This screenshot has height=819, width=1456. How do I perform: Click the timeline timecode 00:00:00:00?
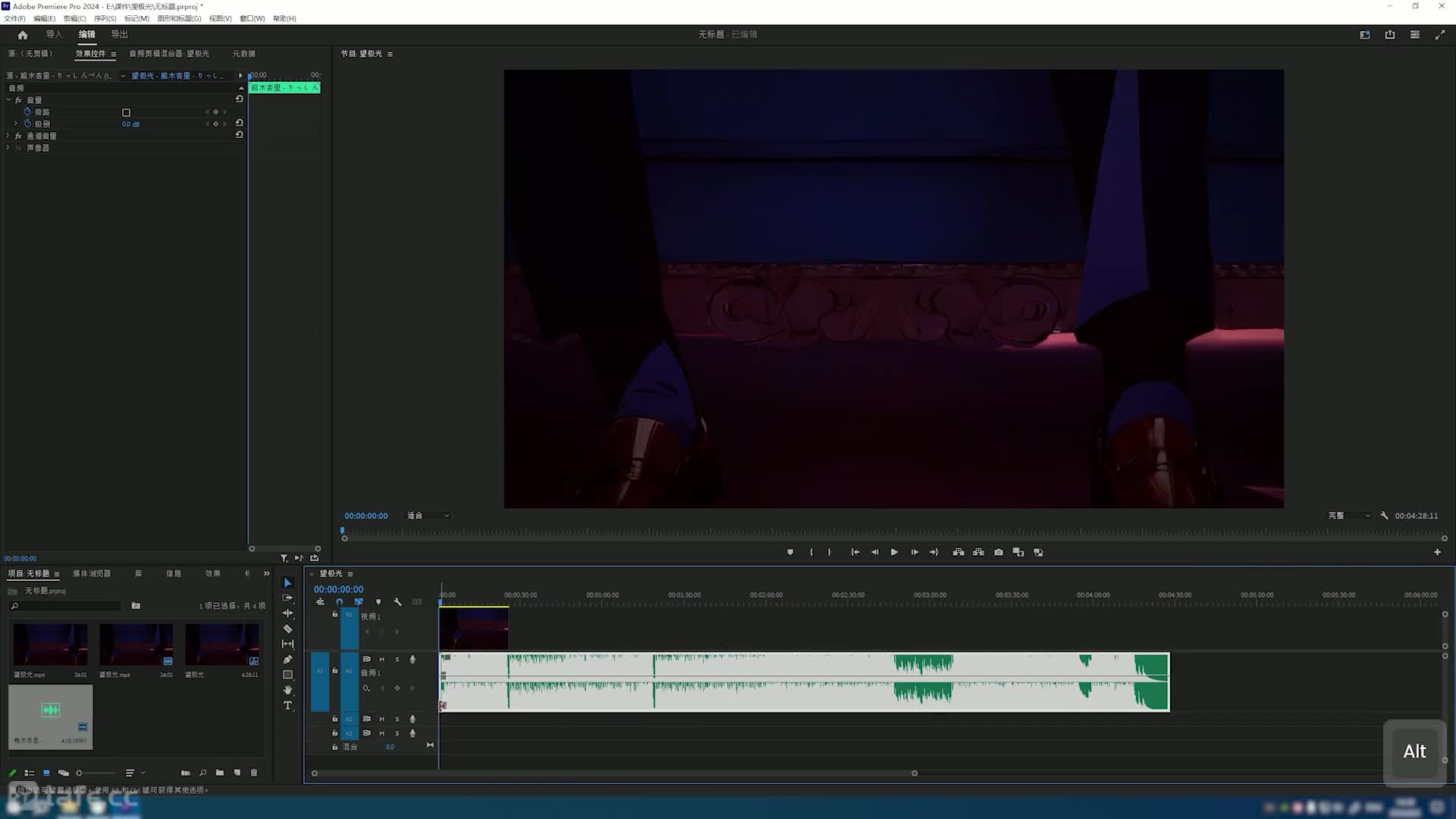(338, 589)
